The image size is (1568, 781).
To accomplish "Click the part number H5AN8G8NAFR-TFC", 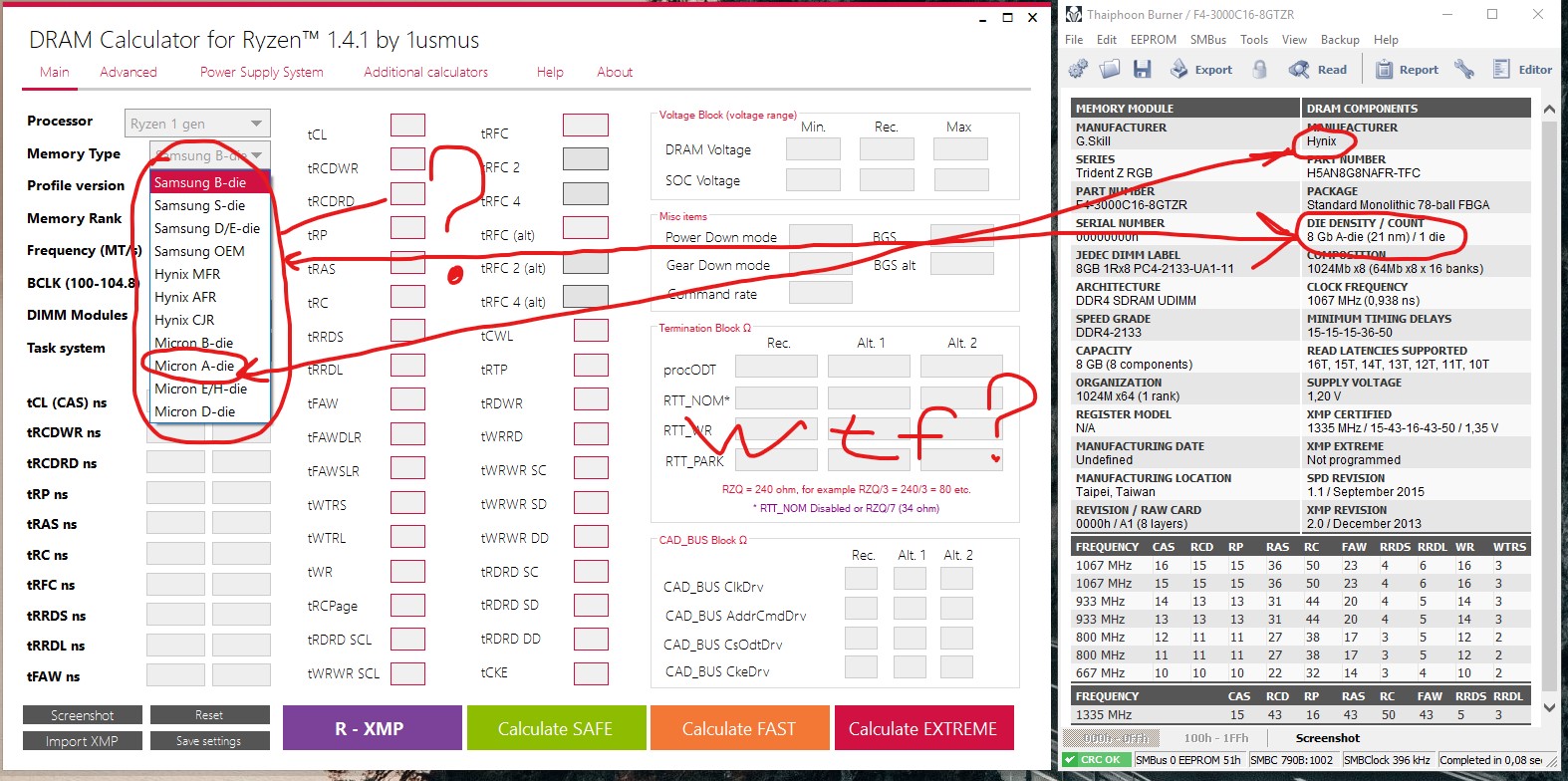I will [1364, 172].
